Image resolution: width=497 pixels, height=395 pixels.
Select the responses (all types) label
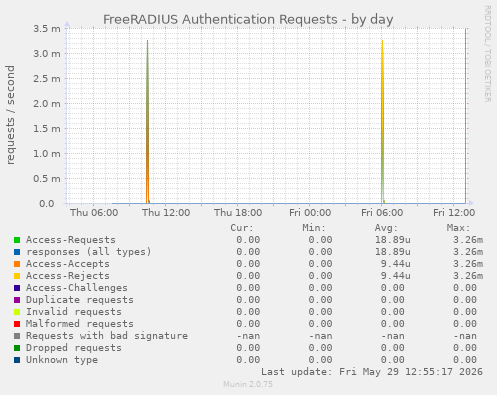click(89, 252)
